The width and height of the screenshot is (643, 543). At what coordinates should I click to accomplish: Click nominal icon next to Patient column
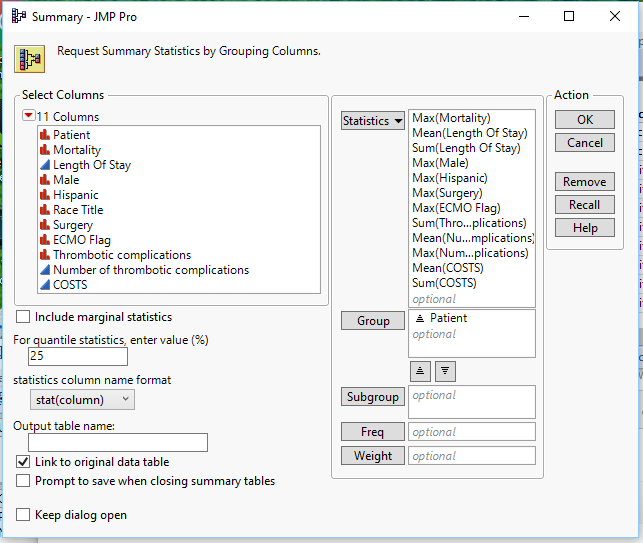[x=45, y=135]
